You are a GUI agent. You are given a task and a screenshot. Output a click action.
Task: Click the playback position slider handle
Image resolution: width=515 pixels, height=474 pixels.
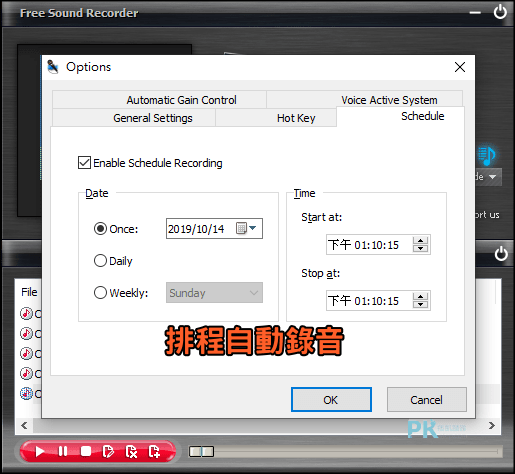click(x=201, y=452)
